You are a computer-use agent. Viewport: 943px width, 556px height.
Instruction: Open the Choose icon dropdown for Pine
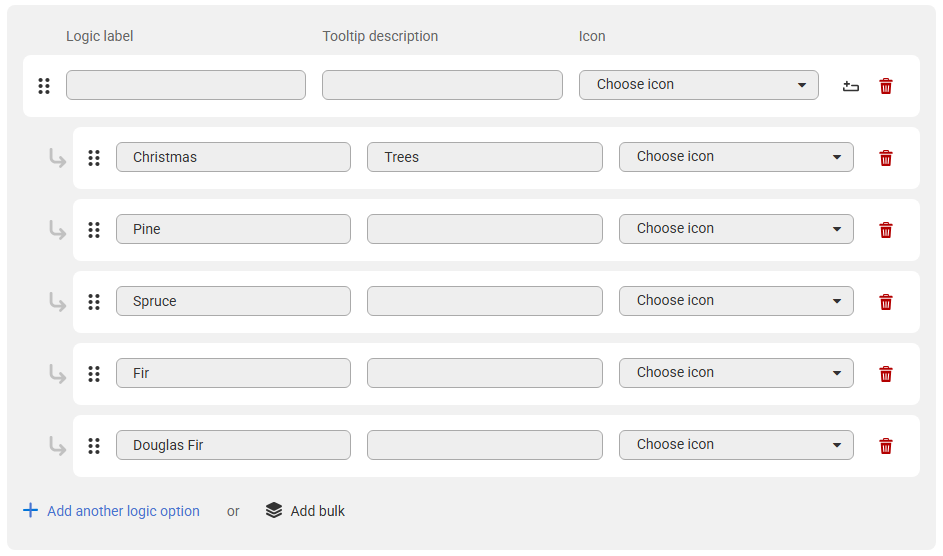(736, 229)
